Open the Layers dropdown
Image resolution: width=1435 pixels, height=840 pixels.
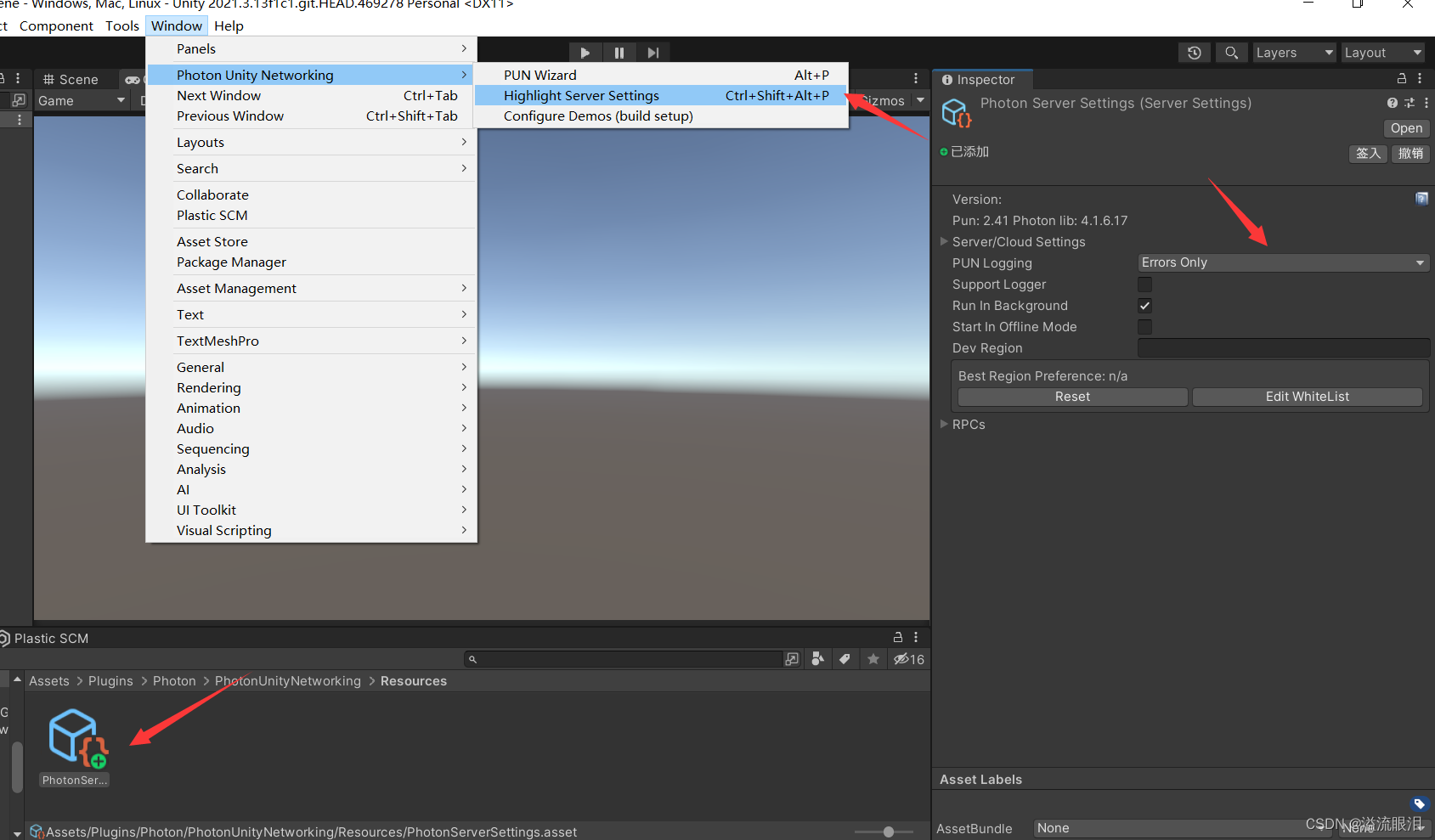1294,53
